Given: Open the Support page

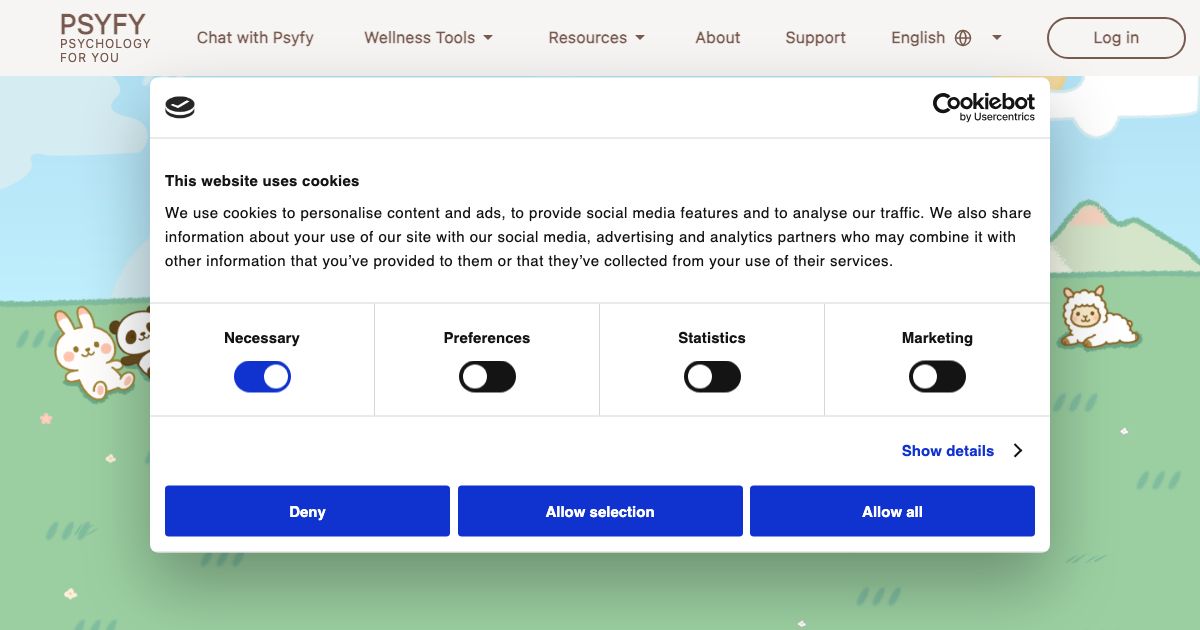Looking at the screenshot, I should point(815,38).
